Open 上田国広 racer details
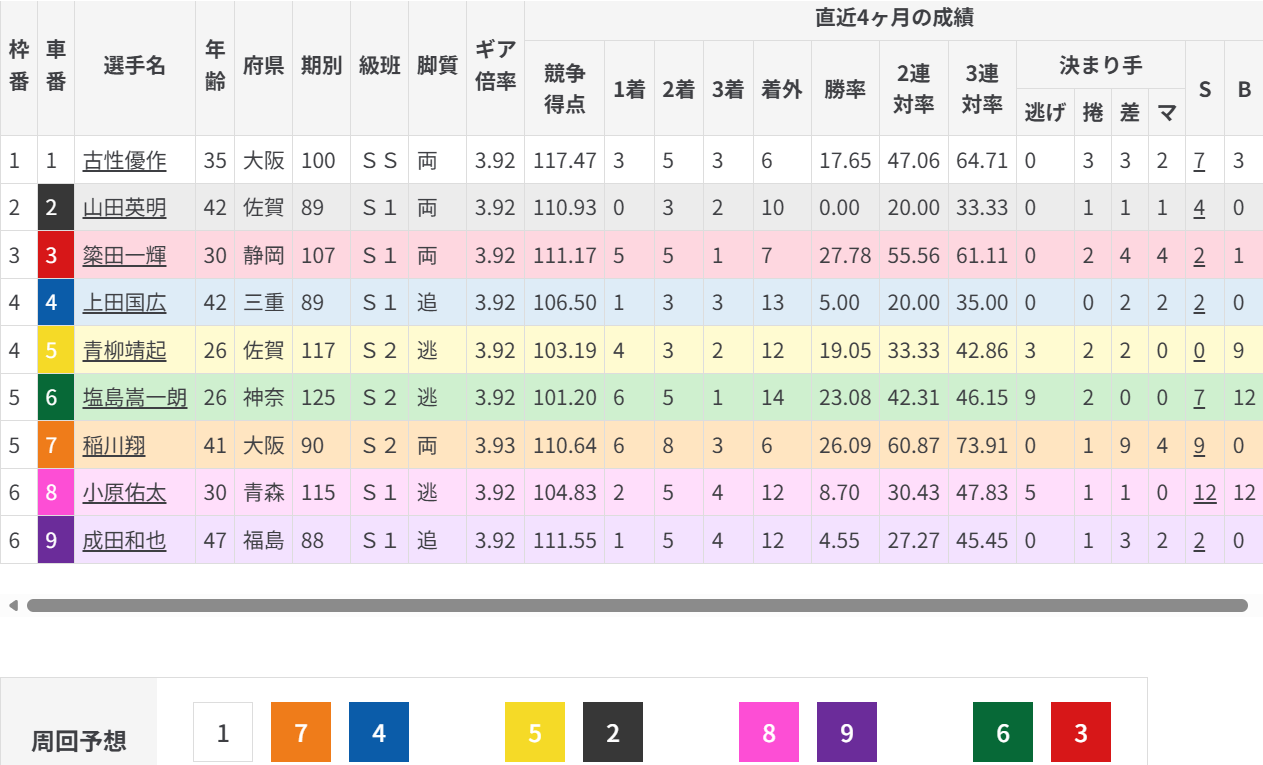Viewport: 1263px width, 765px height. click(124, 303)
